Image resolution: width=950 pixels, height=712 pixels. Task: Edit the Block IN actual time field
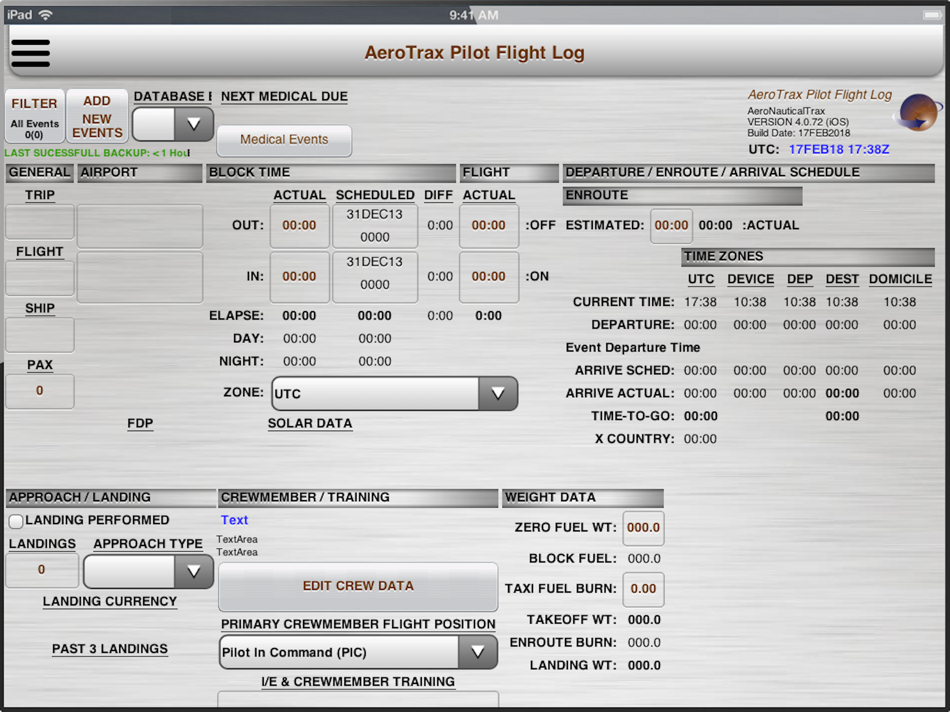point(299,277)
